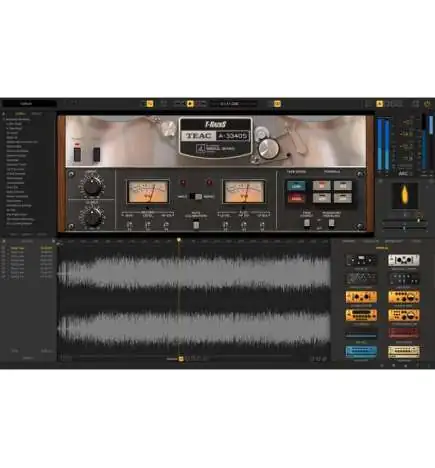Screen dimensions: 435x468
Task: Select the upper-left Formula button
Action: coord(321,186)
